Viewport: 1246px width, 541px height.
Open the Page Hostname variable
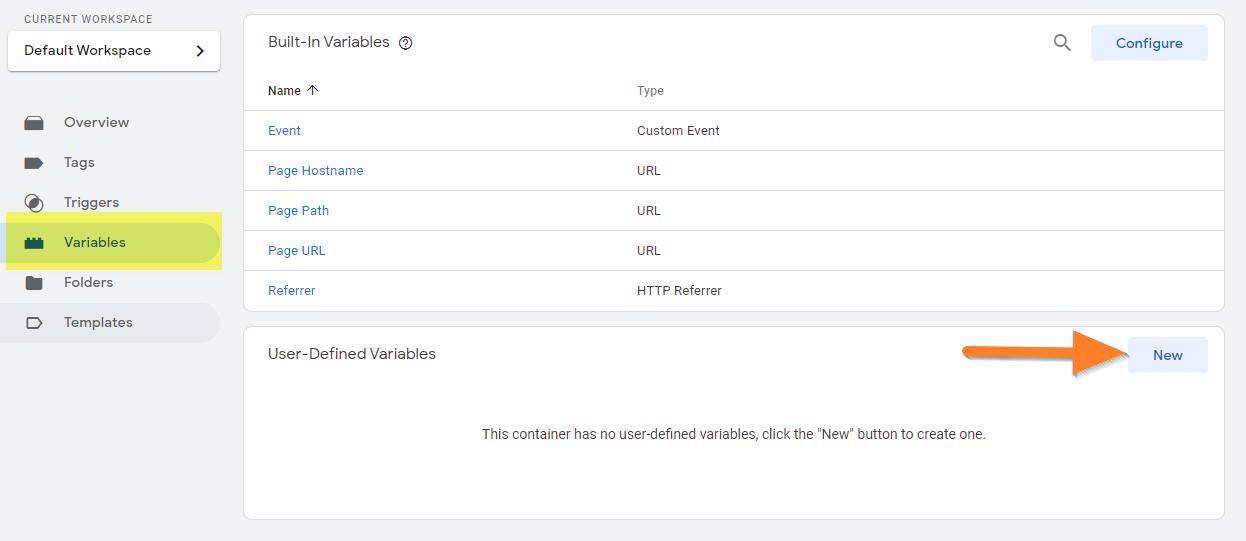[x=315, y=171]
